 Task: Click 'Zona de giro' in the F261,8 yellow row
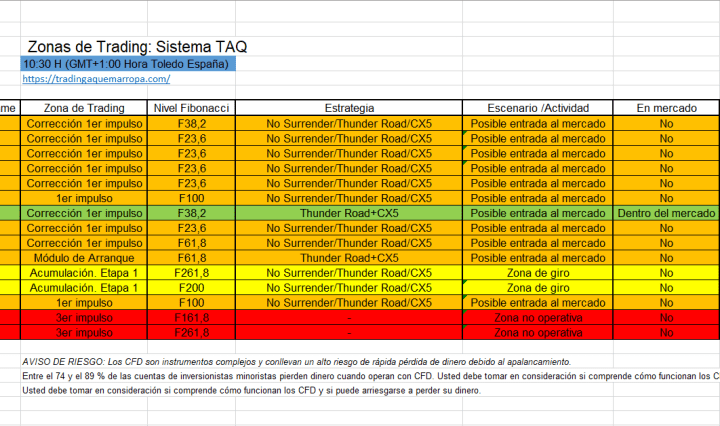[x=537, y=273]
